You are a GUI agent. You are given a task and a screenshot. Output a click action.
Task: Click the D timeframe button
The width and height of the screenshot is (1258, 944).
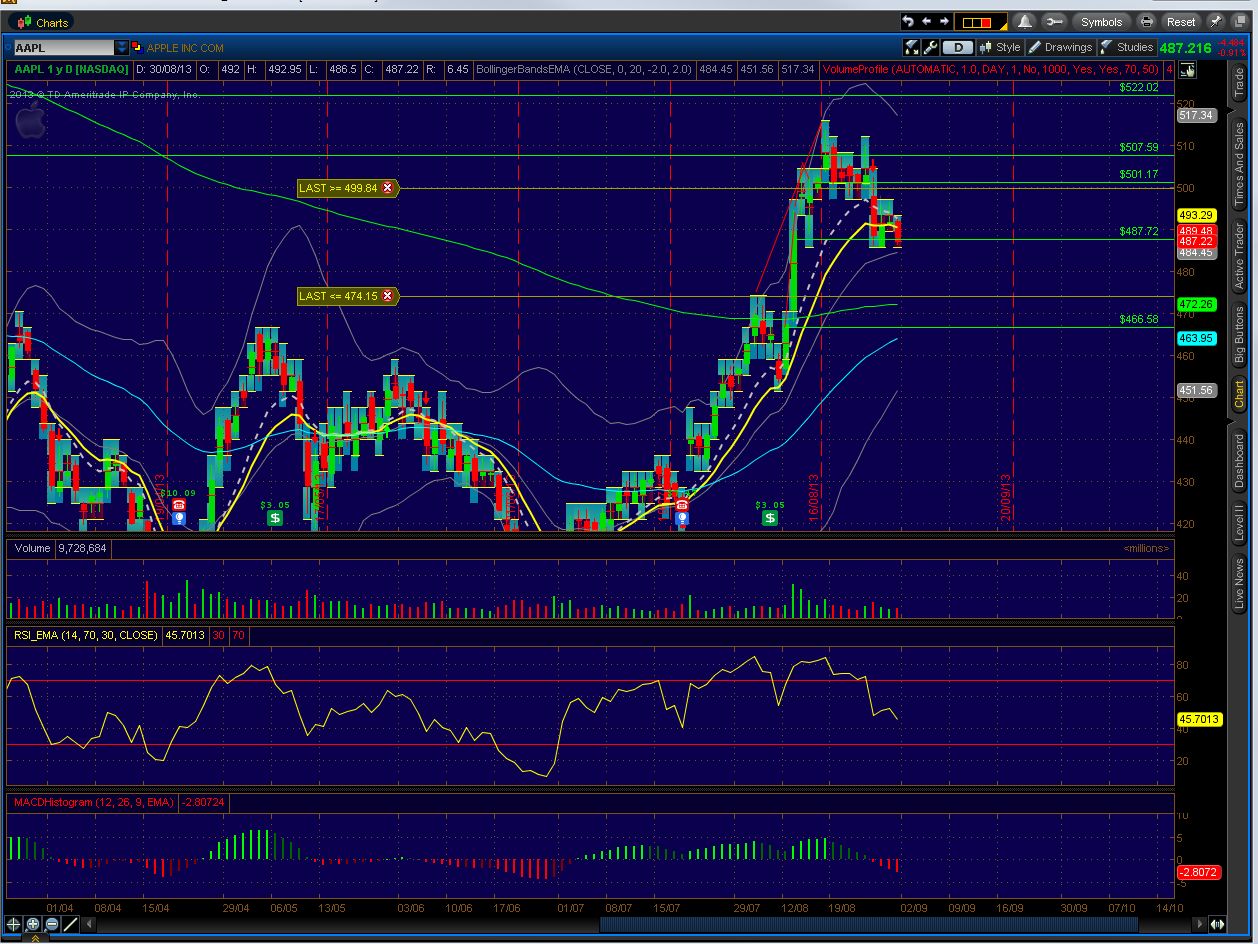pos(958,47)
